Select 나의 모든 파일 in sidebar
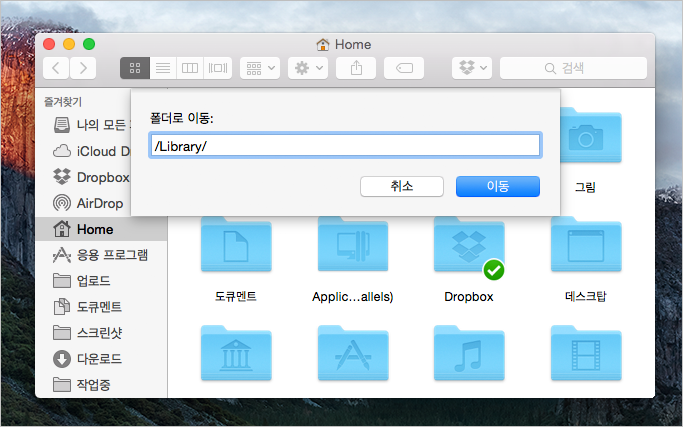The image size is (683, 427). (x=91, y=125)
